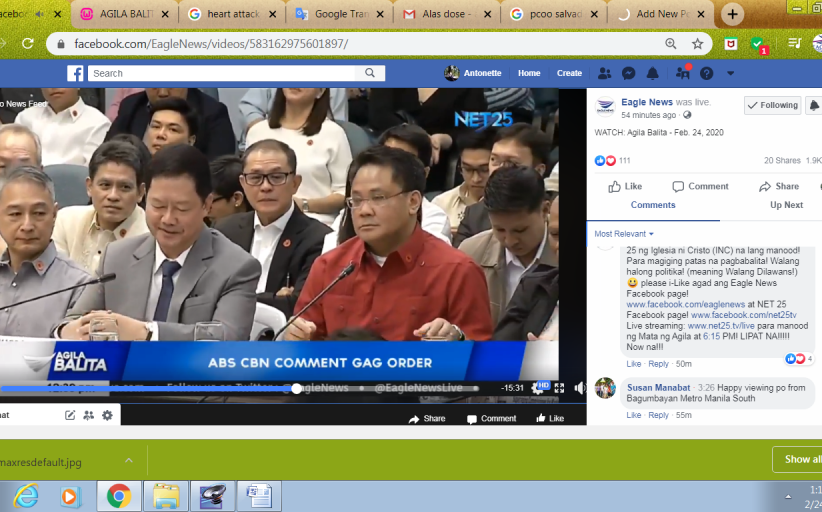Open Facebook Messenger icon in top bar
Image resolution: width=822 pixels, height=512 pixels.
tap(628, 73)
